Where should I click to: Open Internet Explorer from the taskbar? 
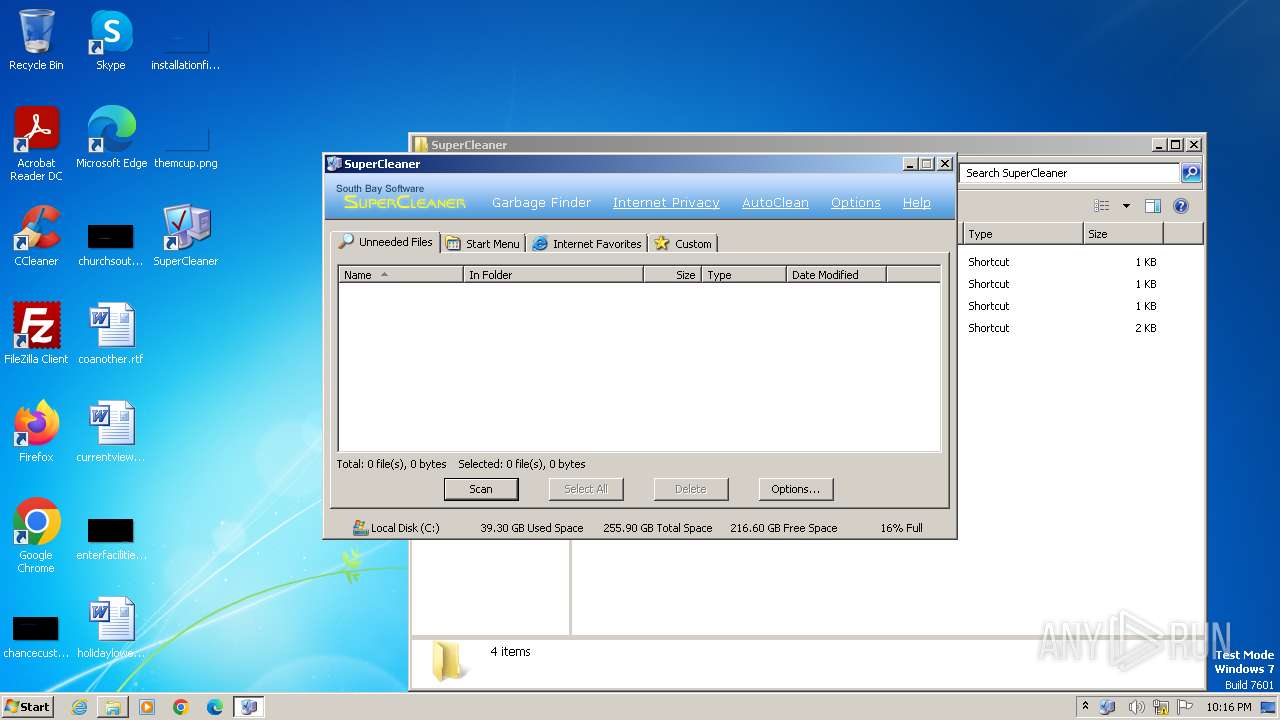(79, 707)
